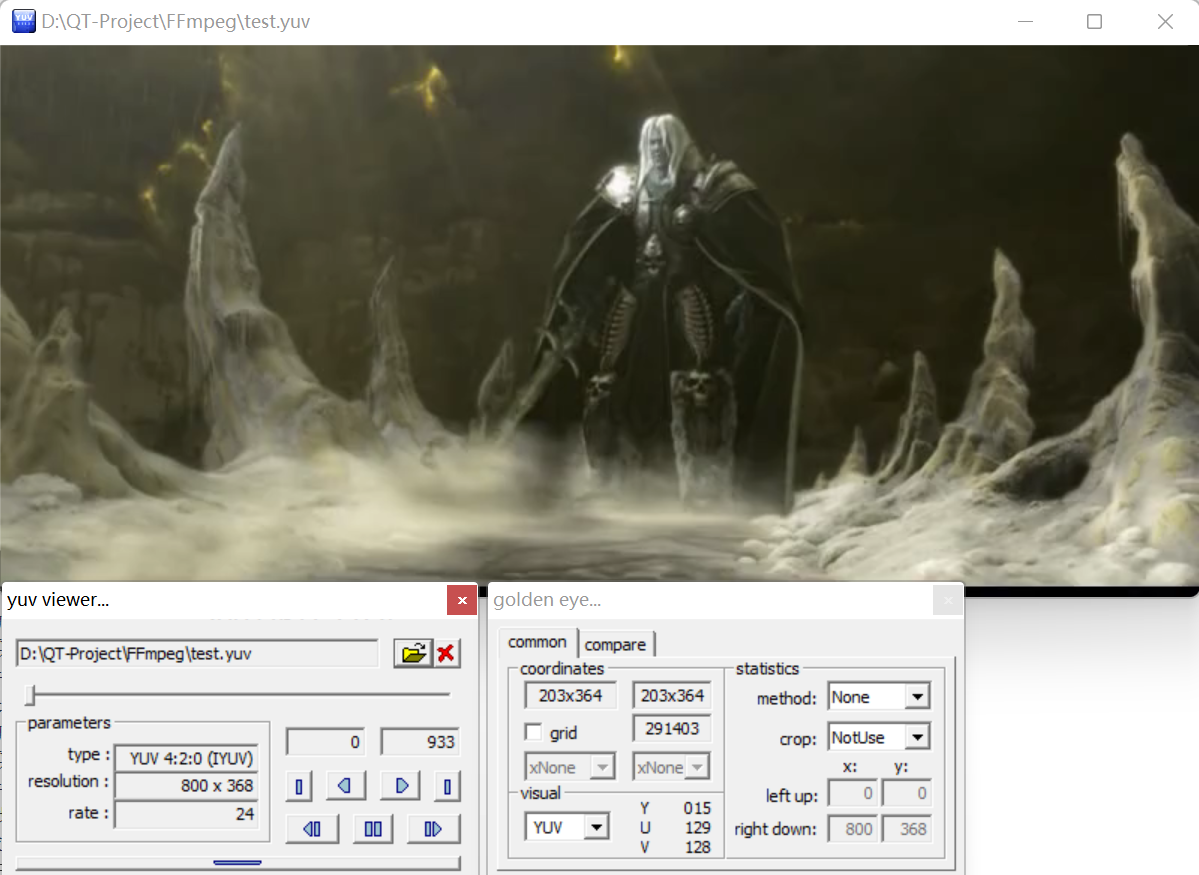Screen dimensions: 1199x875
Task: Close the yuv viewer panel
Action: [462, 600]
